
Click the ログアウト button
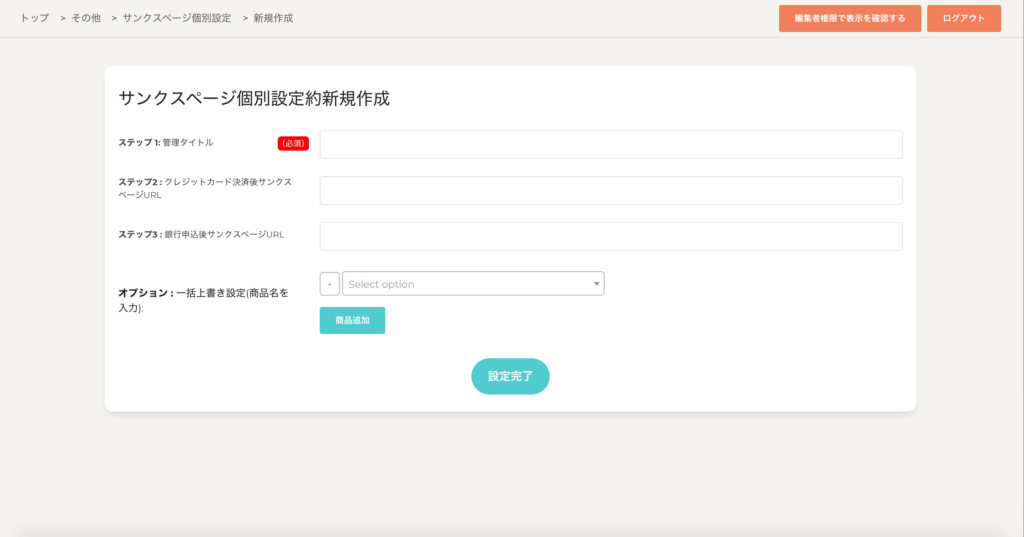pyautogui.click(x=963, y=18)
